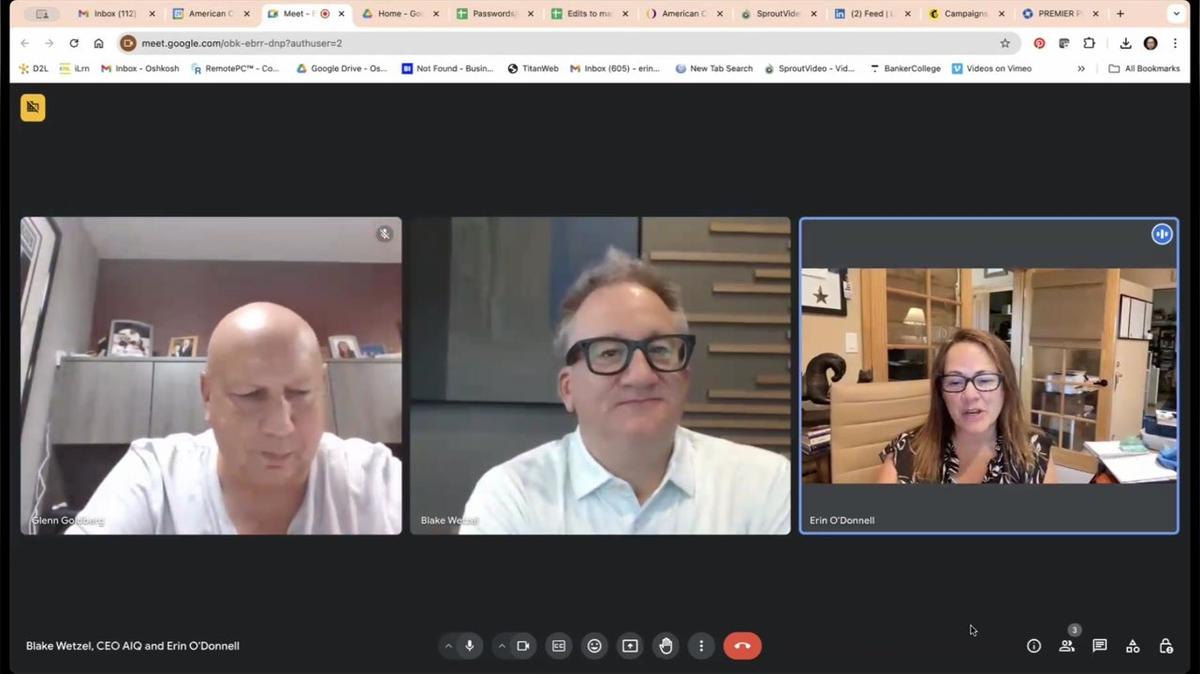Click the red leave call button
This screenshot has height=674, width=1200.
point(742,646)
